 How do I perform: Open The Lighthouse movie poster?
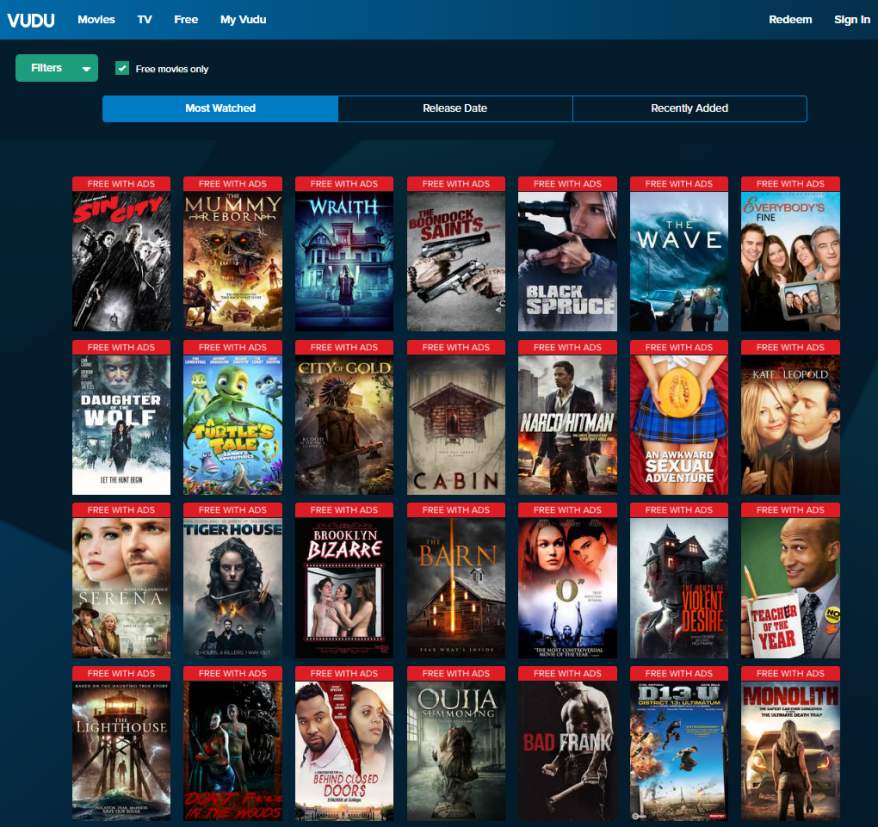(x=121, y=744)
